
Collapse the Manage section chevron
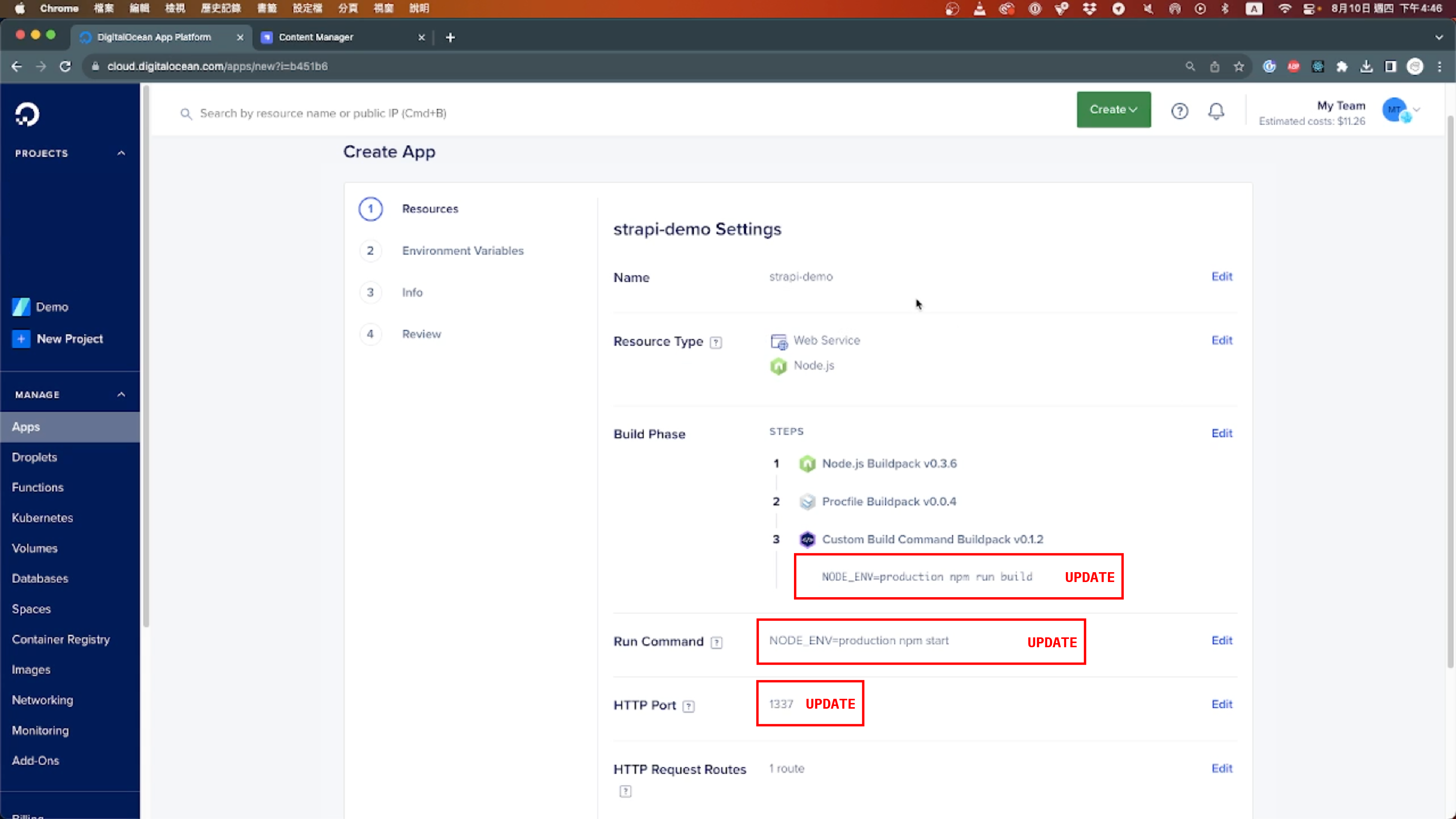pyautogui.click(x=121, y=394)
